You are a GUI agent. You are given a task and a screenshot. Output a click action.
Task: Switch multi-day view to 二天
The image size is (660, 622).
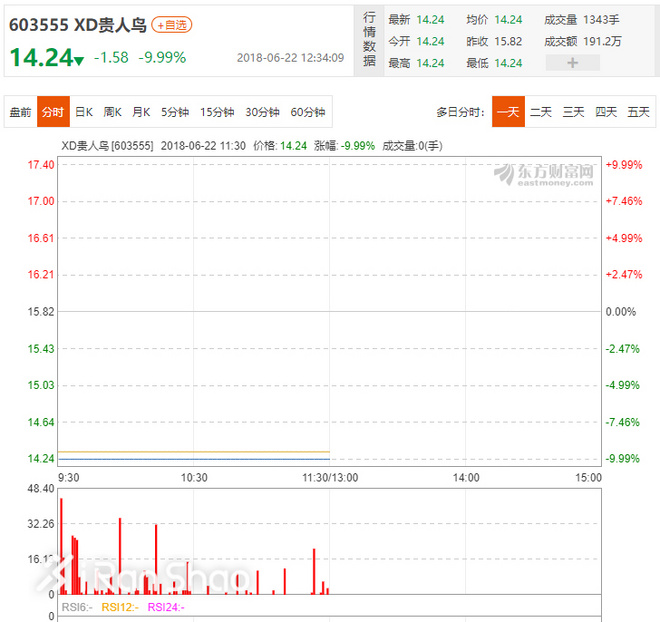click(541, 112)
